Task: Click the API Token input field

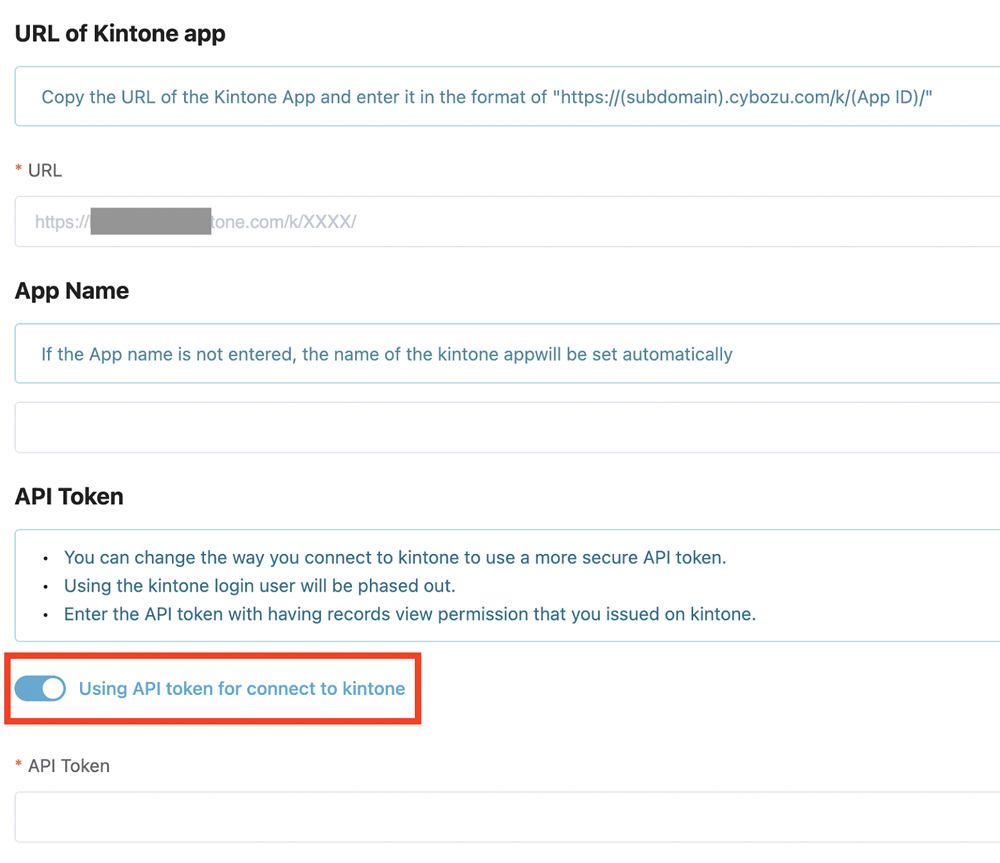Action: coord(508,817)
